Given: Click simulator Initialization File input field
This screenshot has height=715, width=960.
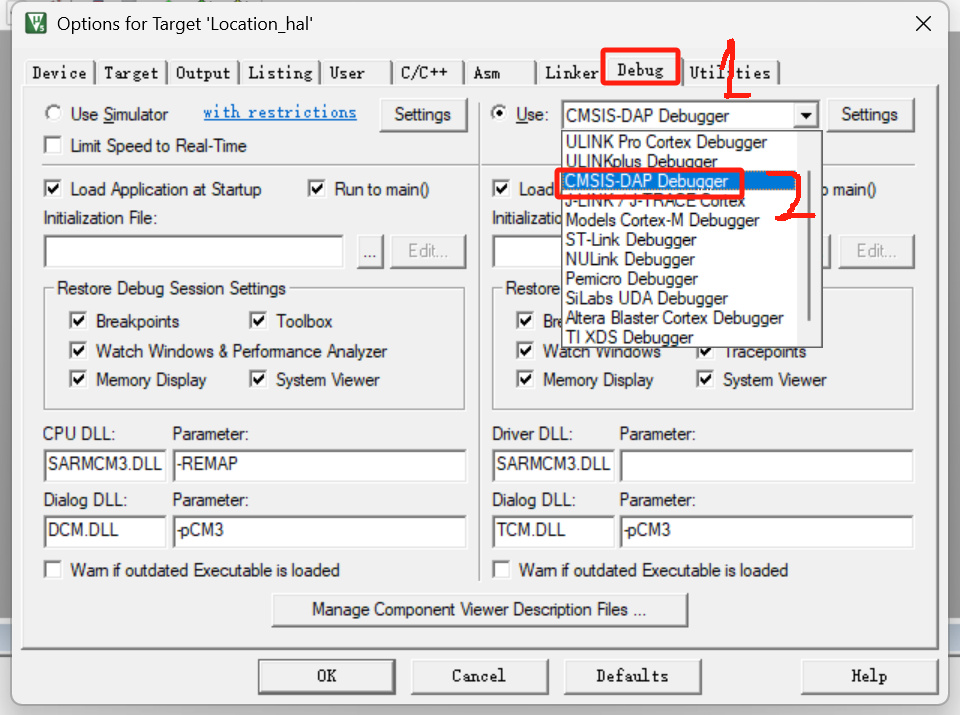Looking at the screenshot, I should (193, 251).
